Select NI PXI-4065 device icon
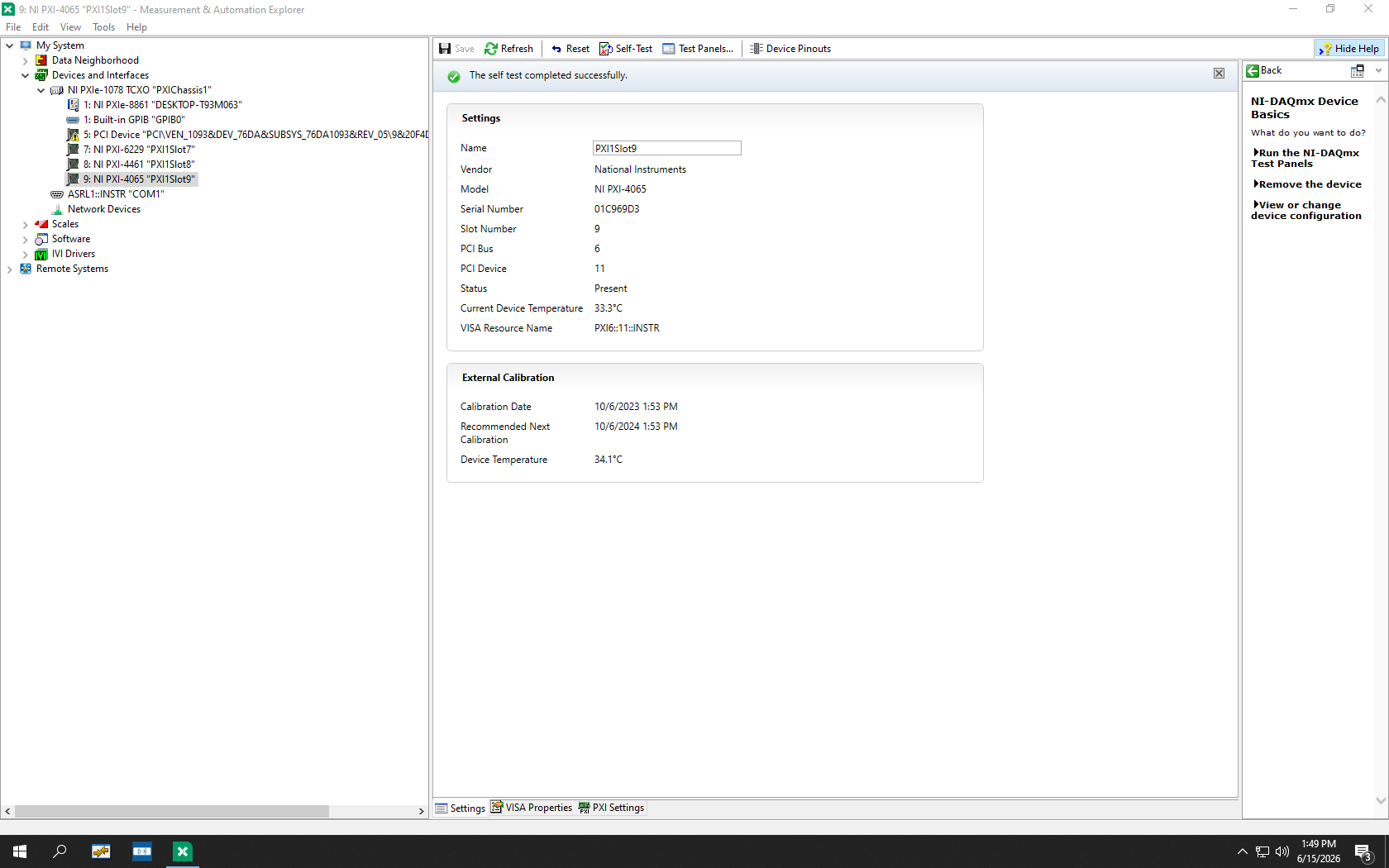The height and width of the screenshot is (868, 1389). pos(73,179)
